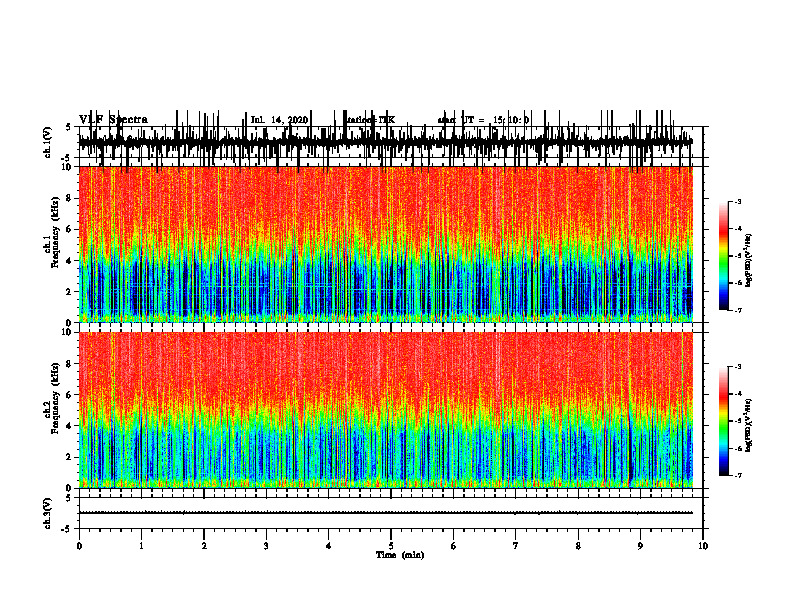Click the ch.1 color bar log(PSD) label
This screenshot has height=612, width=792.
[749, 261]
